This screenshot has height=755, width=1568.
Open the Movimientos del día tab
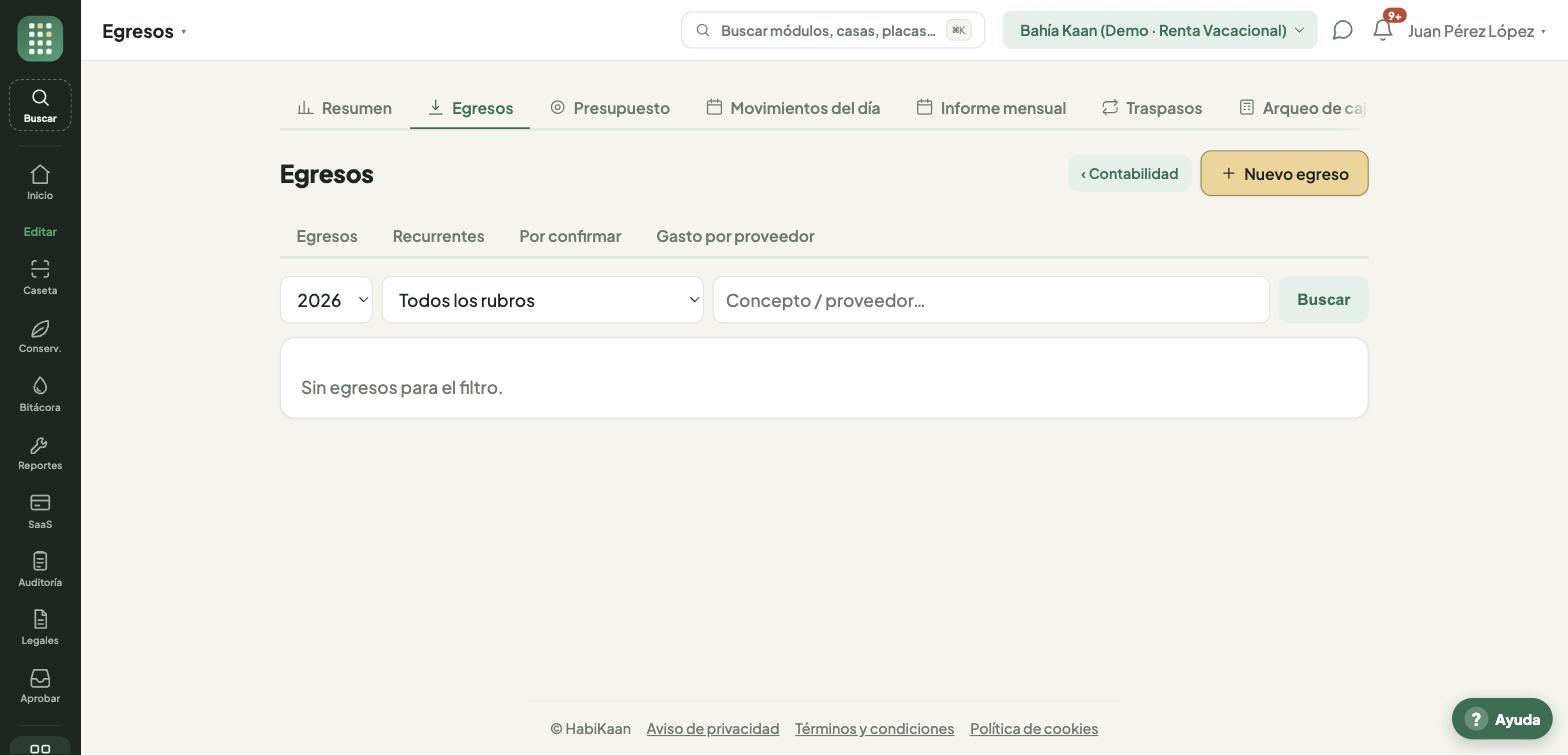click(x=793, y=107)
